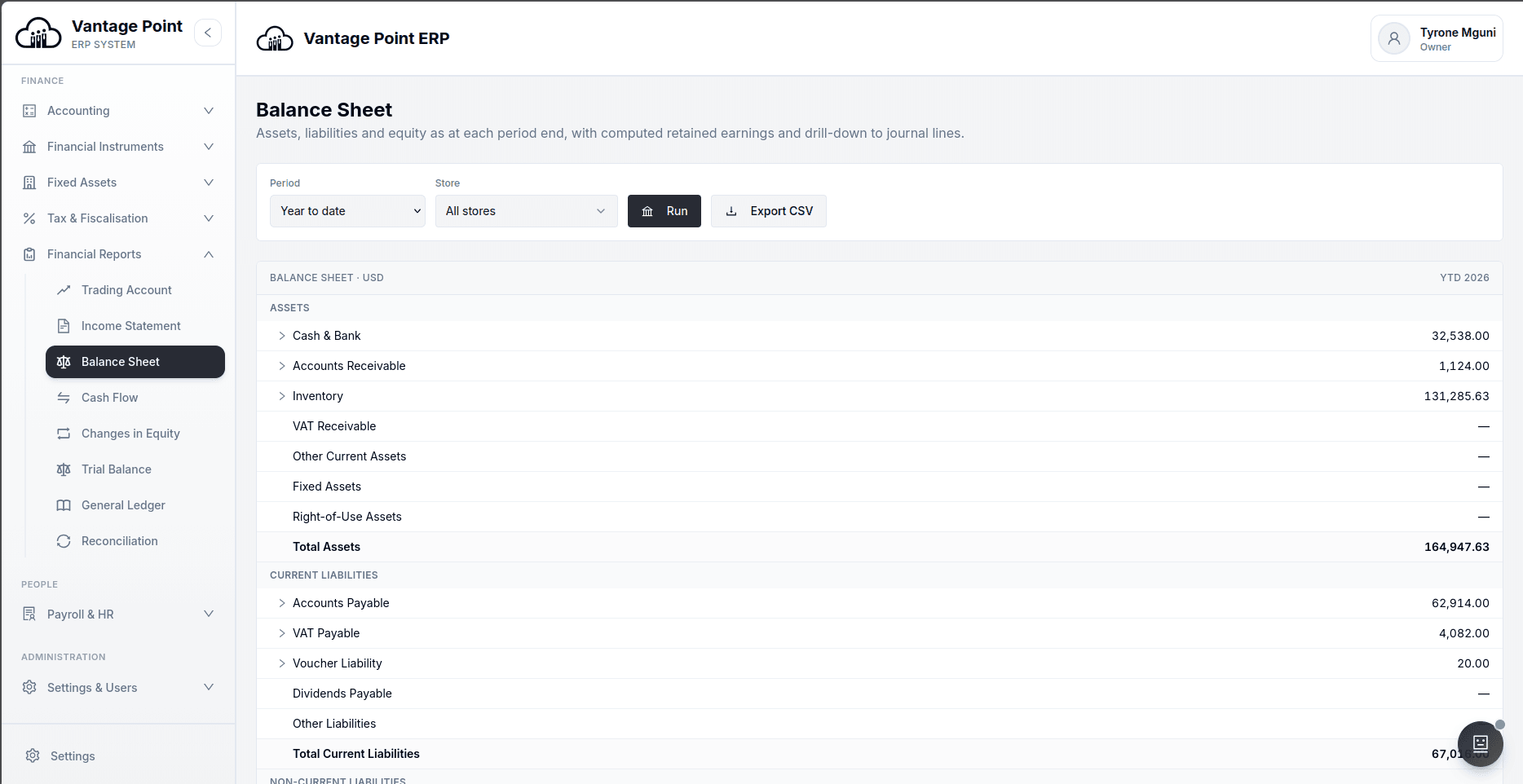Click the Right-of-Use Assets row
Viewport: 1523px width, 784px height.
coord(880,517)
